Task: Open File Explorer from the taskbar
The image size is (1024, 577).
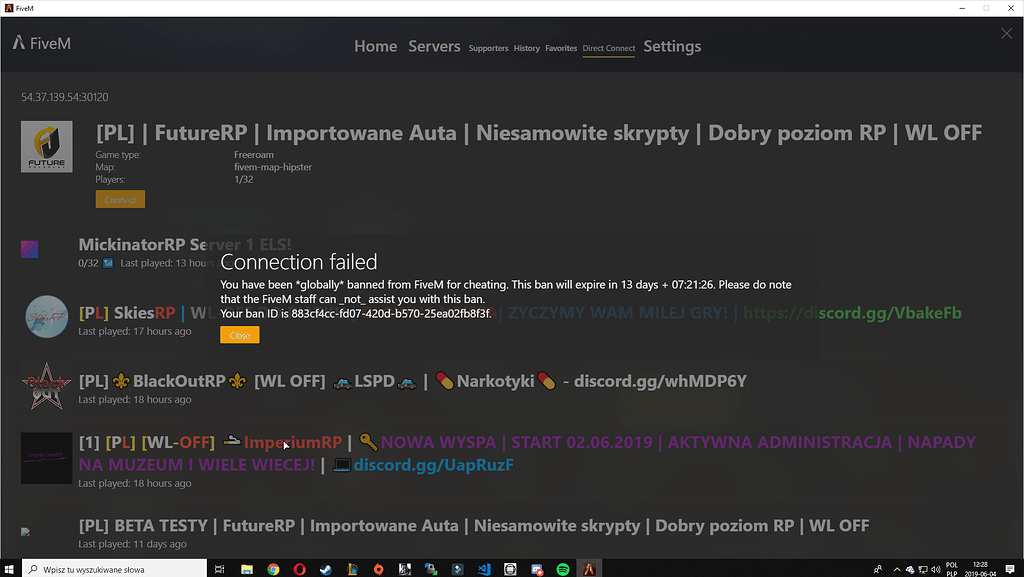Action: click(248, 567)
